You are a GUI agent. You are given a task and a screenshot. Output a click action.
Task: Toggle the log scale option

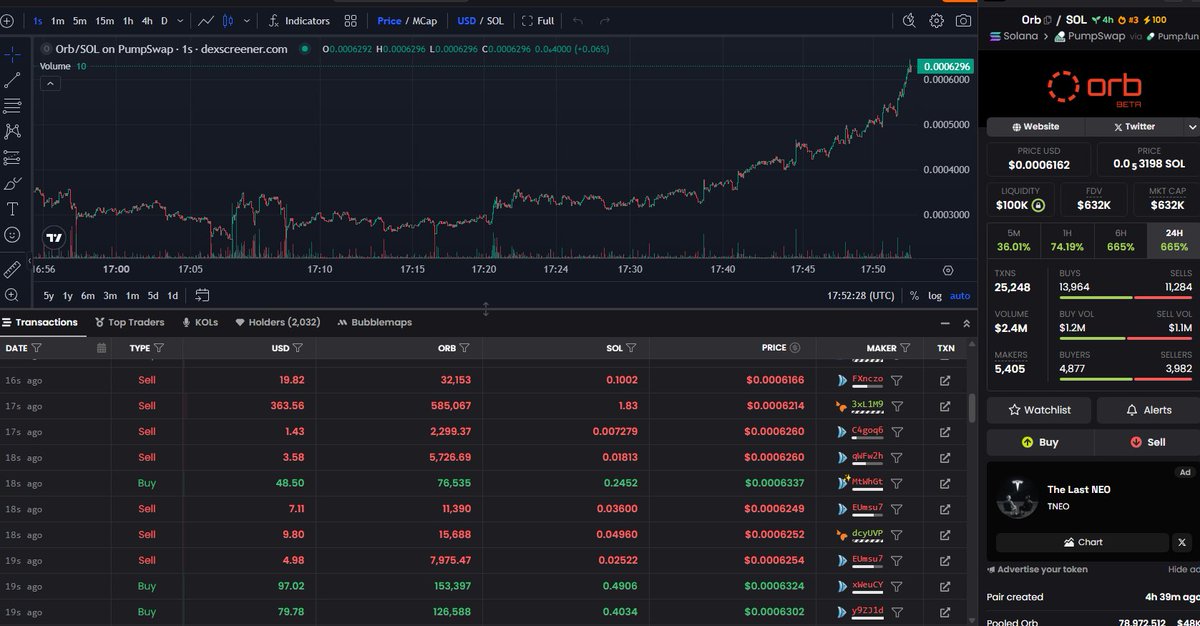(x=934, y=295)
